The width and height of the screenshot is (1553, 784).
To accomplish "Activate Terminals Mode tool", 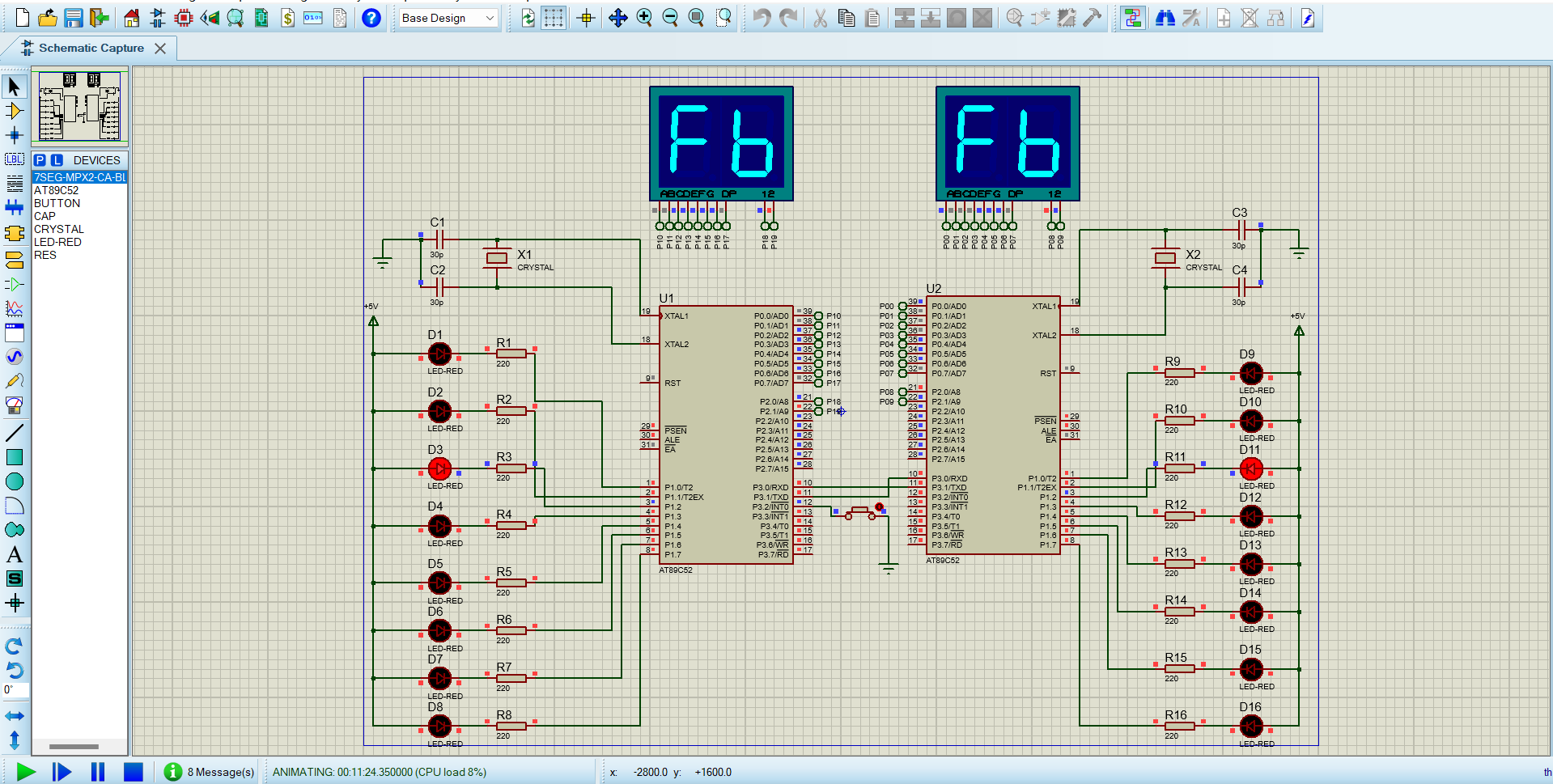I will point(15,260).
